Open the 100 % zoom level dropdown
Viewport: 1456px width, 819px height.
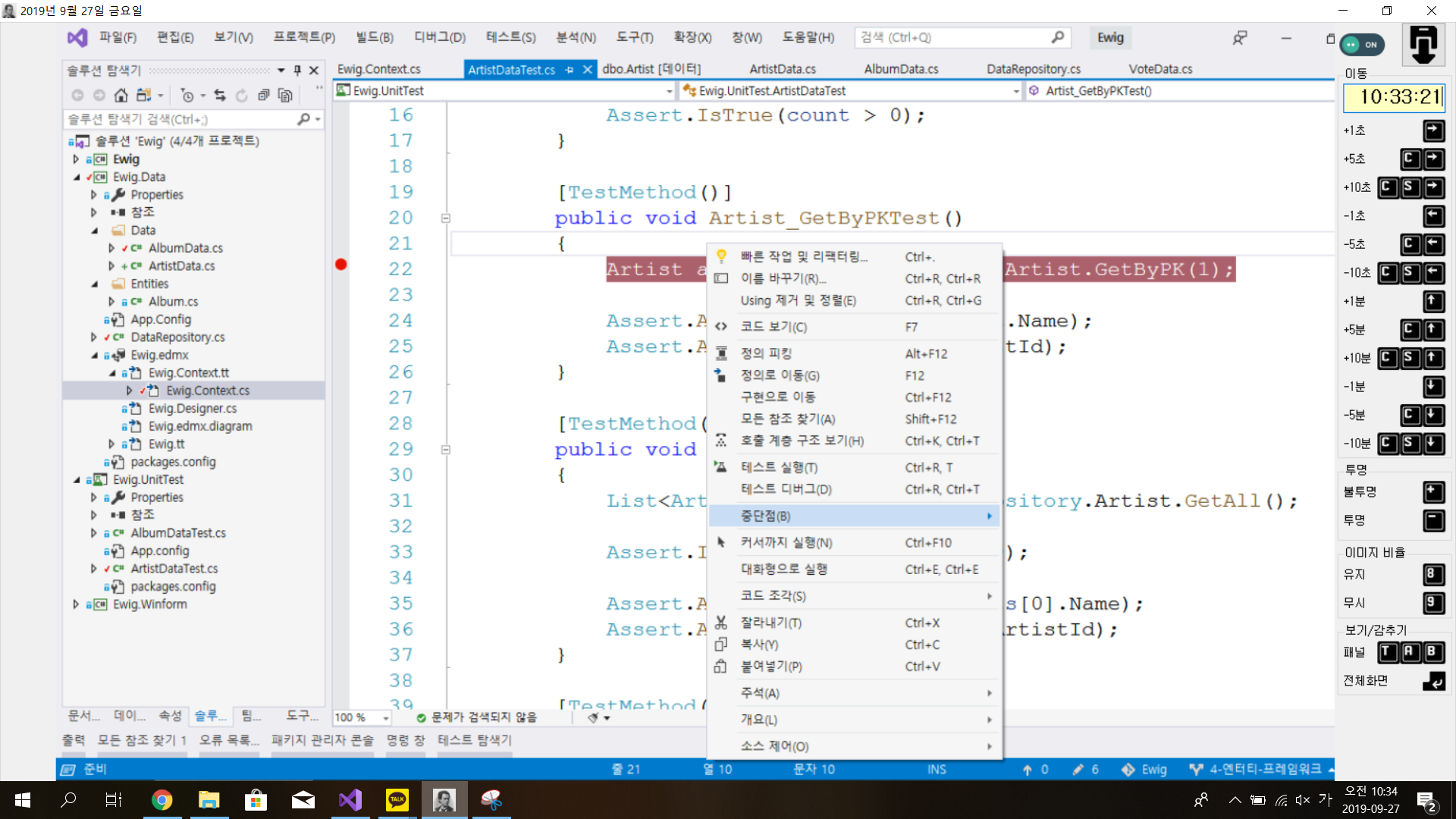point(386,718)
